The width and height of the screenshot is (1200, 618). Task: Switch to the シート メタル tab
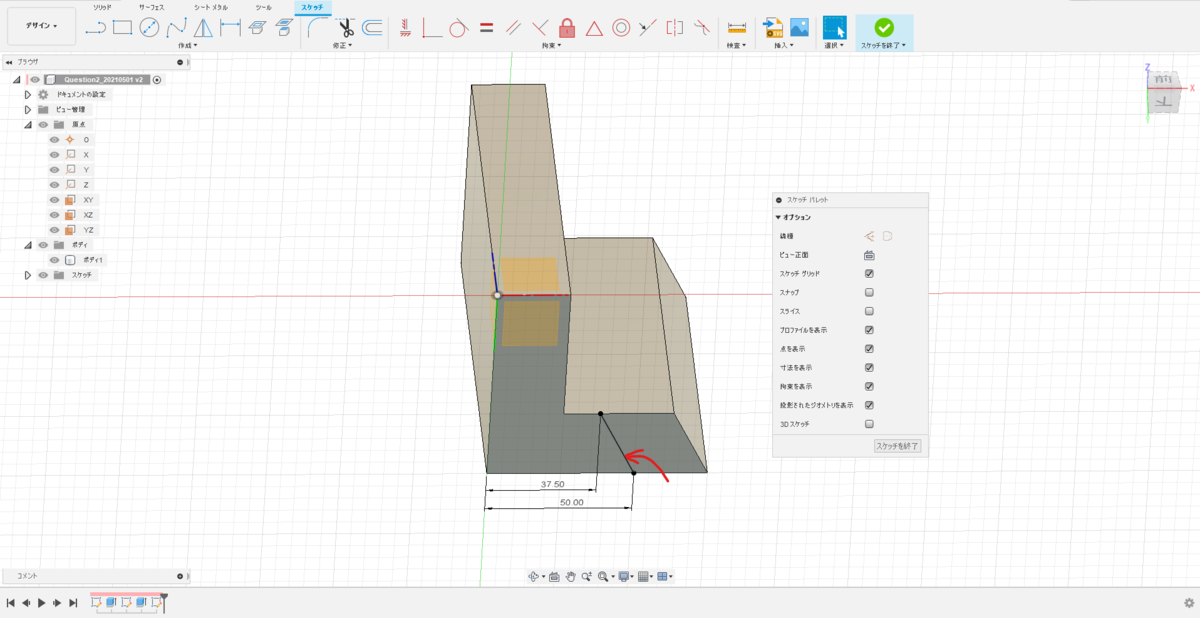point(210,7)
